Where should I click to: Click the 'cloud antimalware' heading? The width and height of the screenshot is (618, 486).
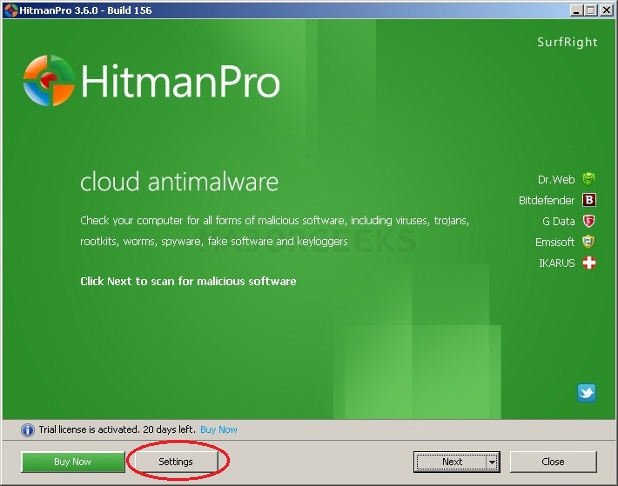[179, 182]
